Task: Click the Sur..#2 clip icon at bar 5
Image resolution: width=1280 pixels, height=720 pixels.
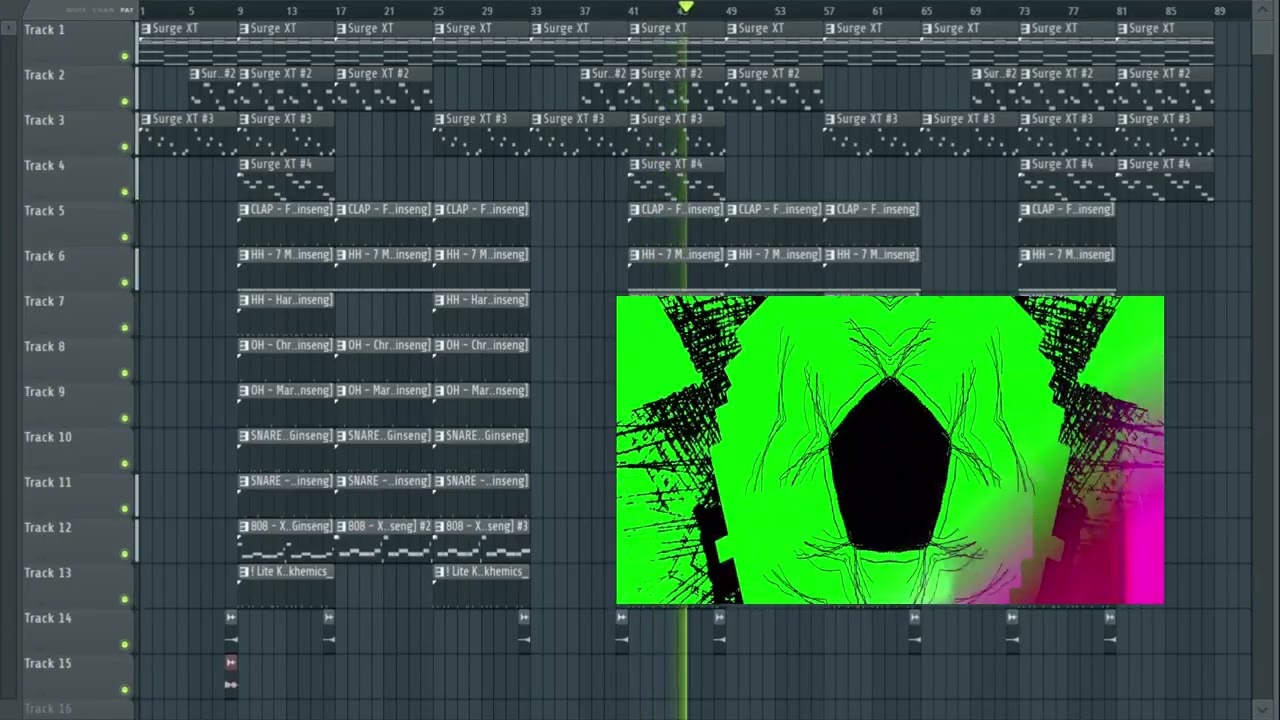Action: [195, 74]
